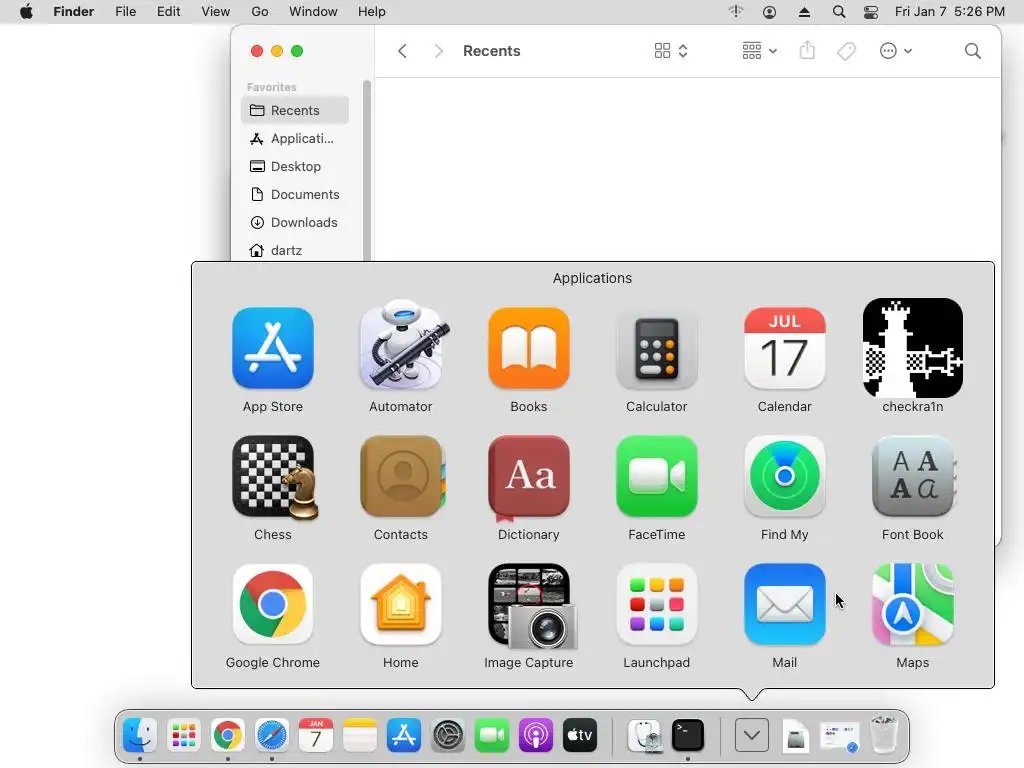This screenshot has width=1024, height=768.
Task: Go forward in the Finder window
Action: (x=438, y=51)
